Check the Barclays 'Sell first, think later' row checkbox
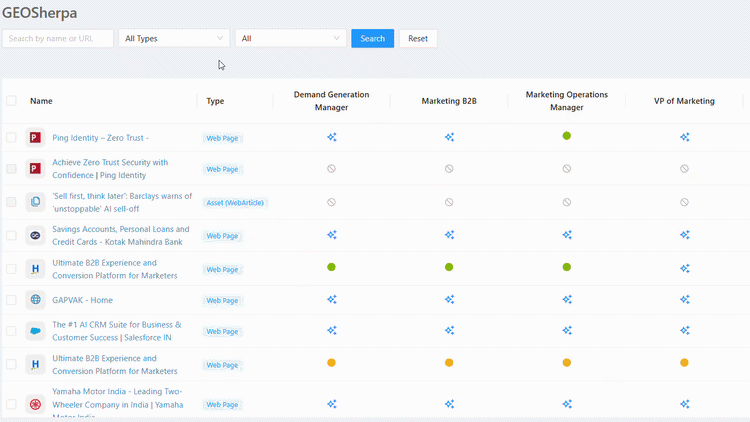The width and height of the screenshot is (750, 422). [x=11, y=202]
